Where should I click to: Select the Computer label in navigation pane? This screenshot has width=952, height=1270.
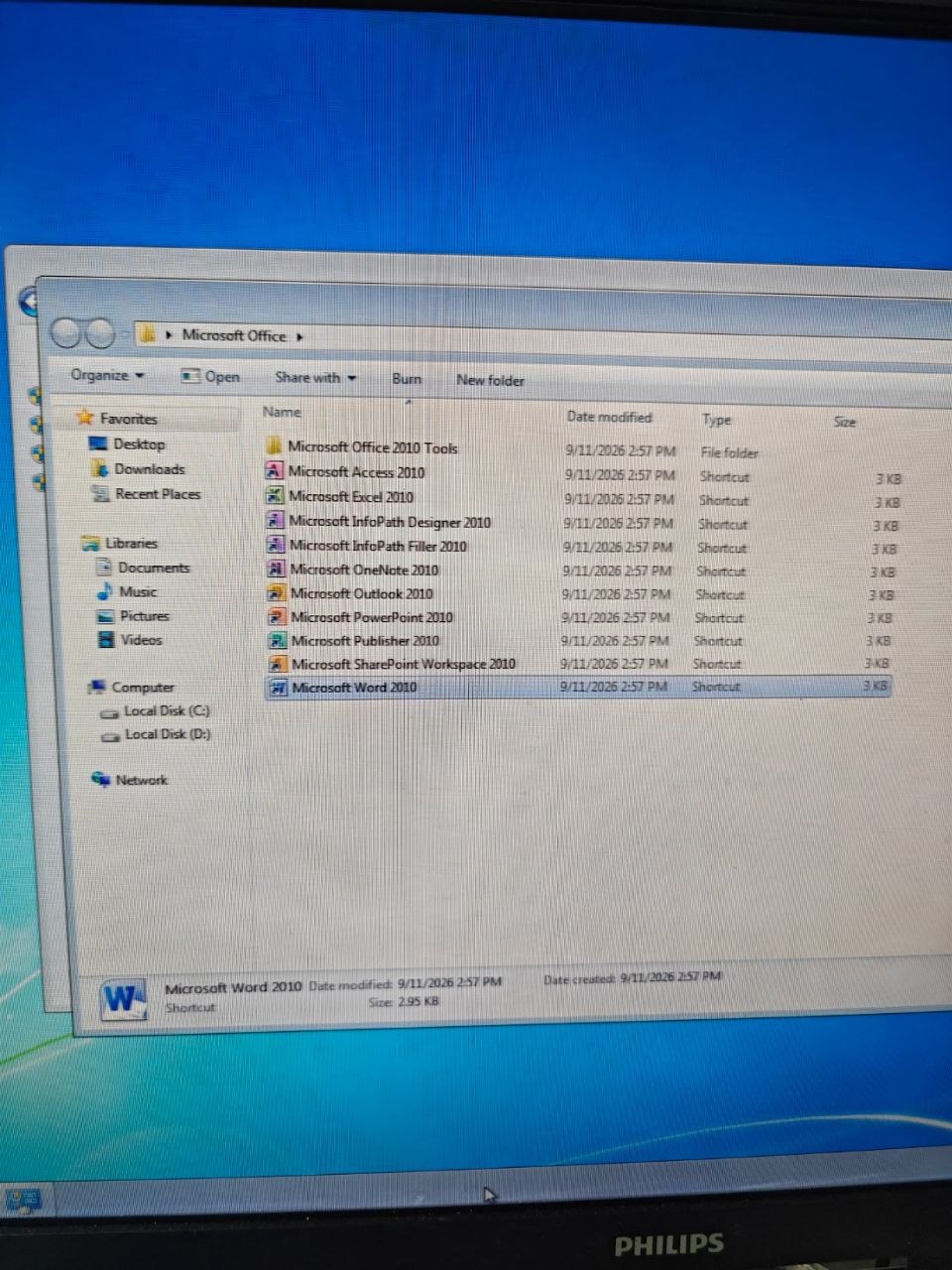[143, 687]
